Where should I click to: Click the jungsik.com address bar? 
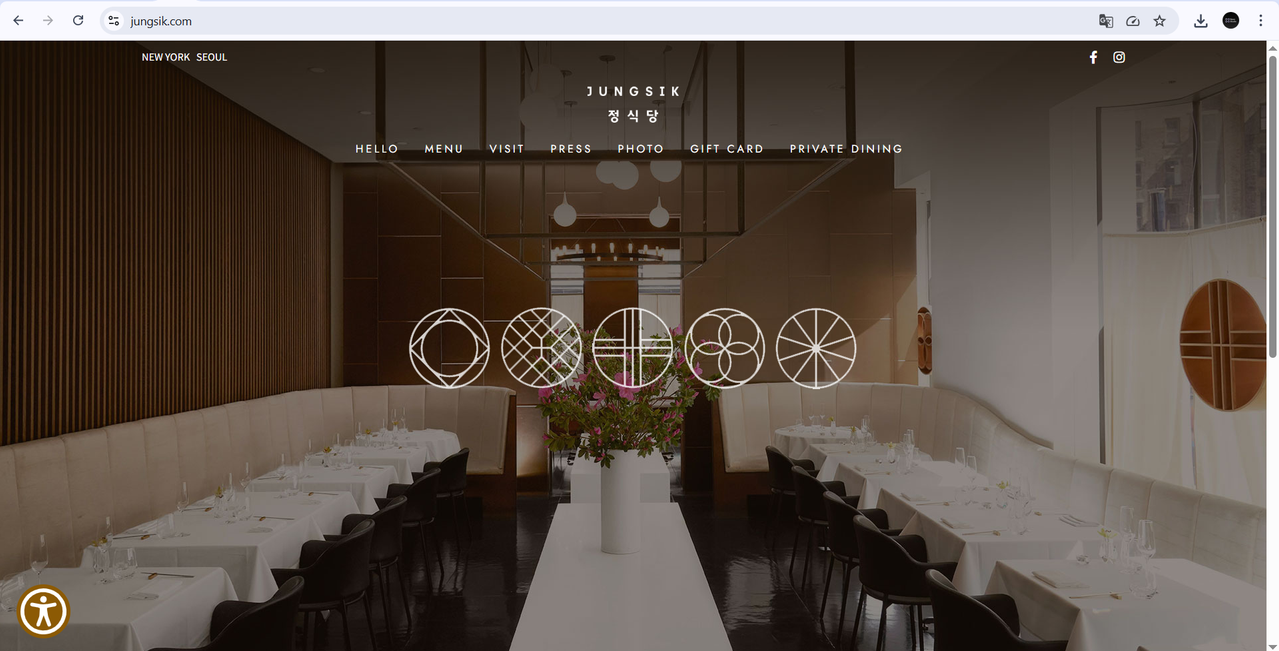pos(600,20)
